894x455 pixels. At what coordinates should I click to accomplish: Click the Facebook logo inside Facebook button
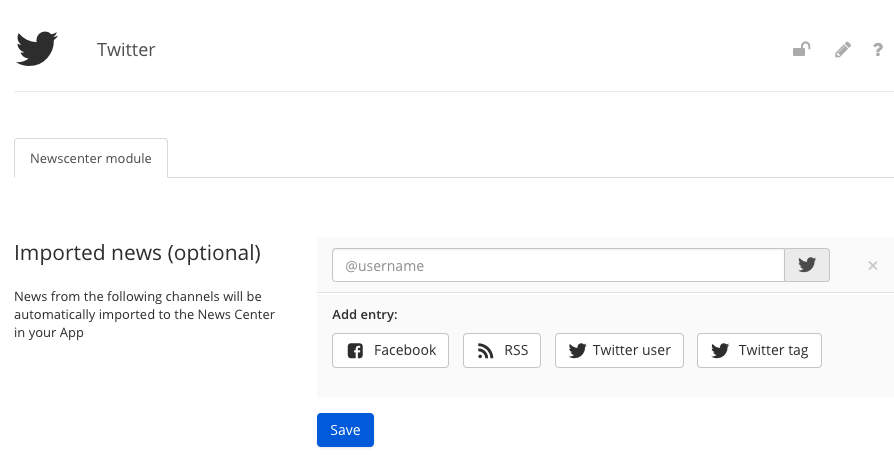click(355, 351)
